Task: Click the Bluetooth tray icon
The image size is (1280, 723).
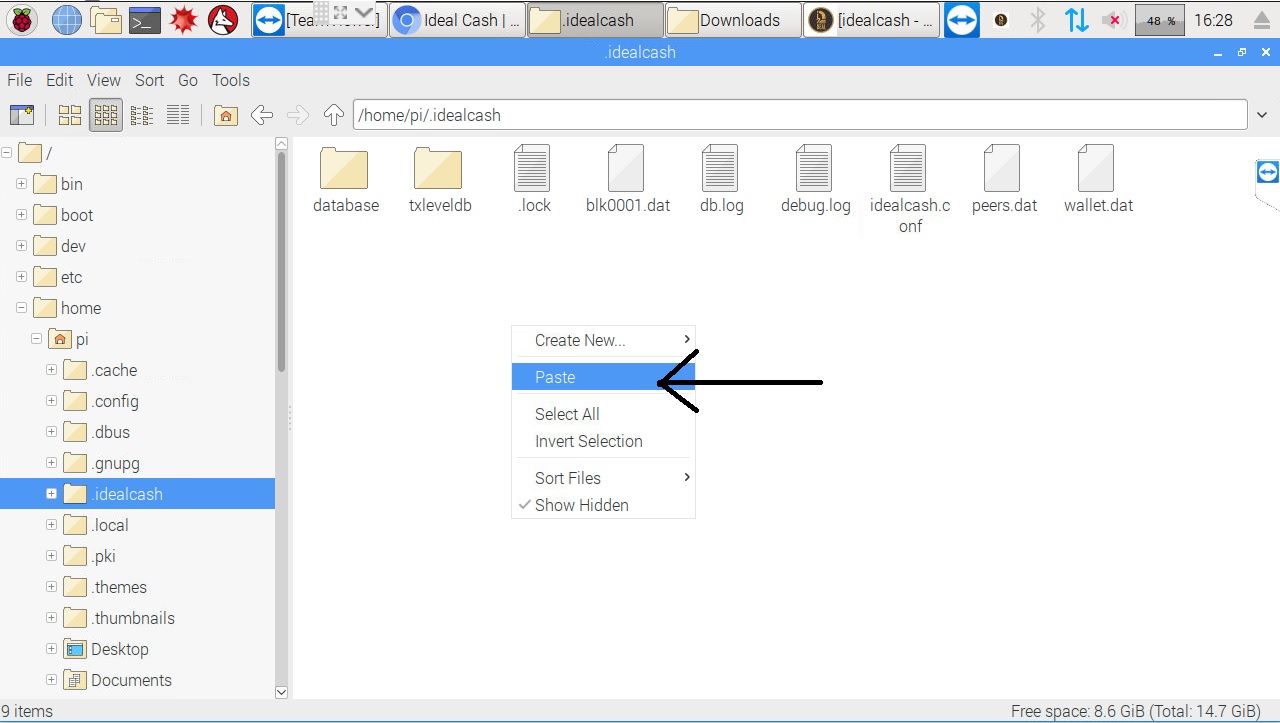Action: pos(1038,19)
